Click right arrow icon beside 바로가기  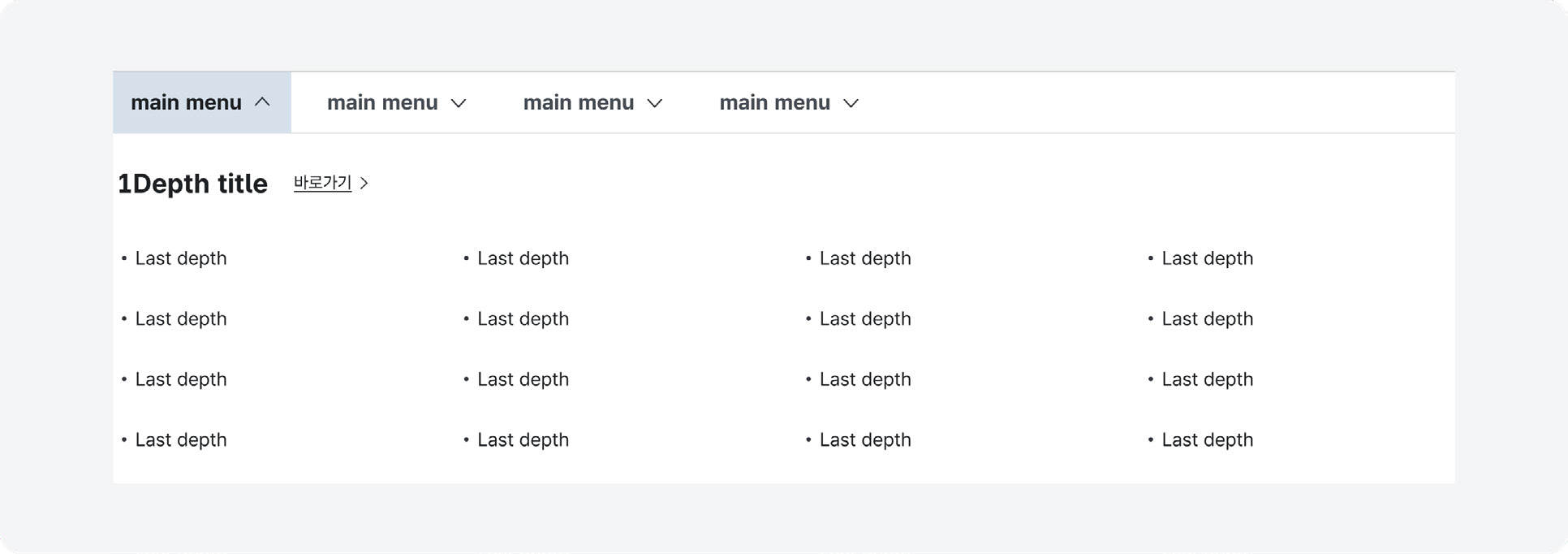pyautogui.click(x=364, y=184)
